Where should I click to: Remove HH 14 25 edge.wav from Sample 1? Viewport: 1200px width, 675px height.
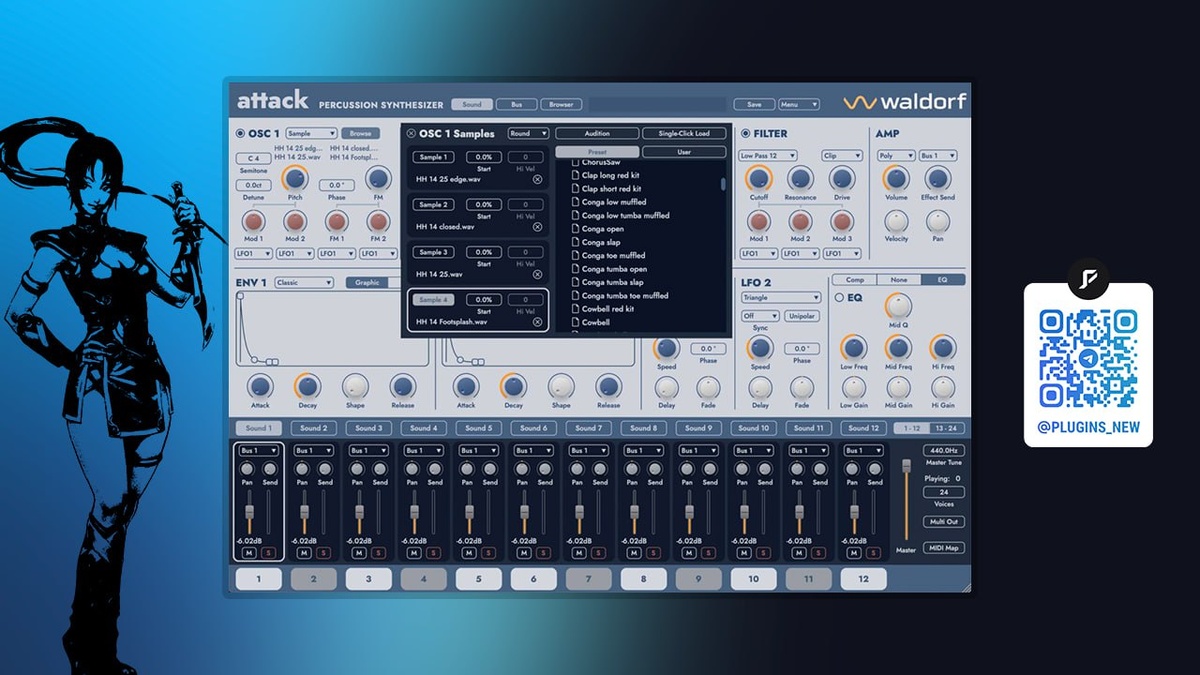point(537,180)
